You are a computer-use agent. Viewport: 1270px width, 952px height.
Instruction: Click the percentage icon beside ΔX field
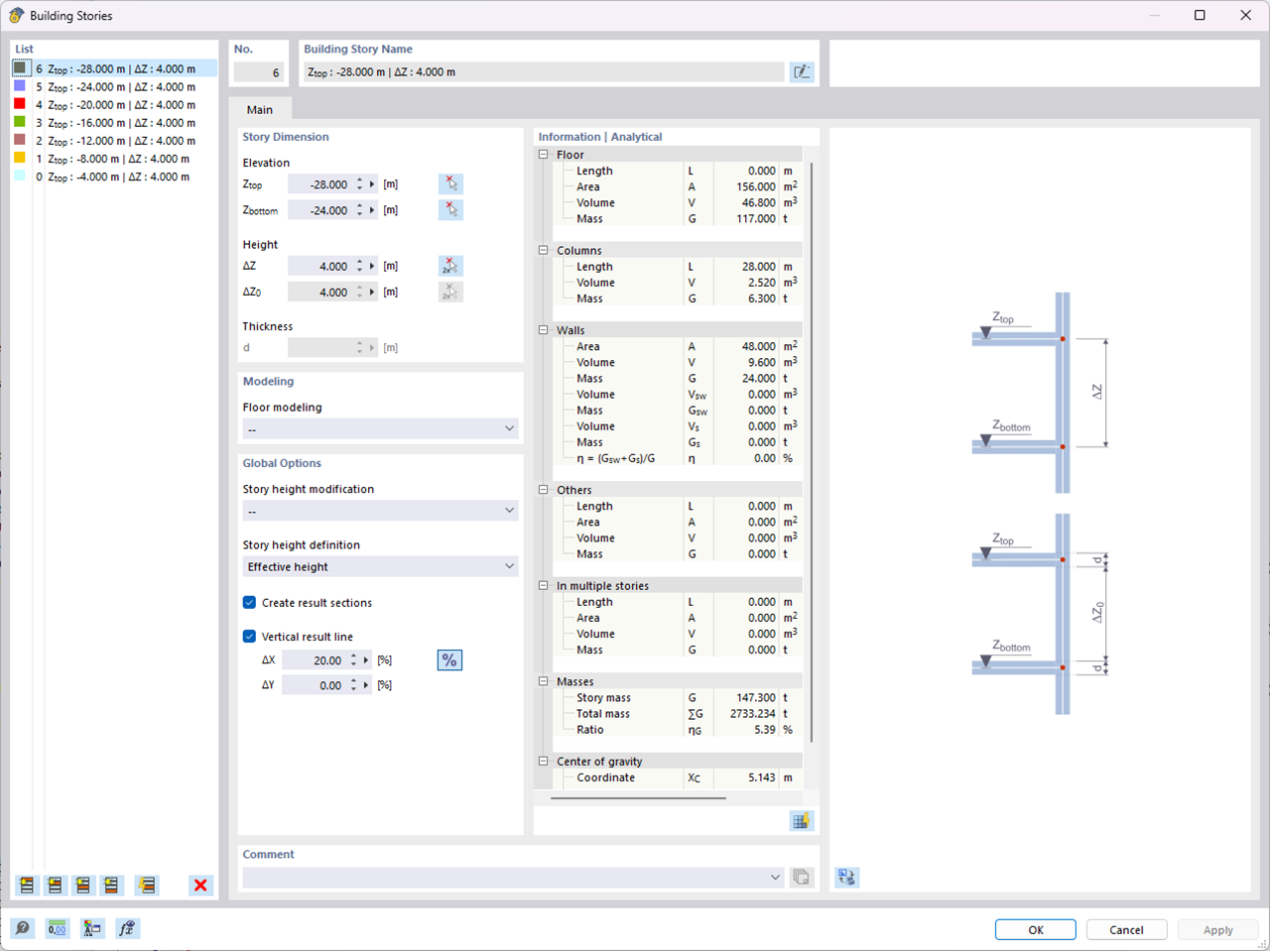449,659
